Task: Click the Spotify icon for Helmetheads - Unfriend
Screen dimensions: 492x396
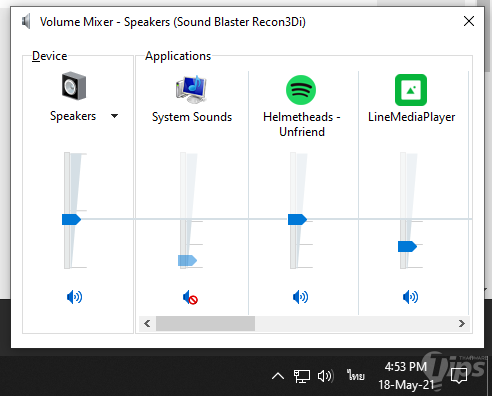Action: pos(301,90)
